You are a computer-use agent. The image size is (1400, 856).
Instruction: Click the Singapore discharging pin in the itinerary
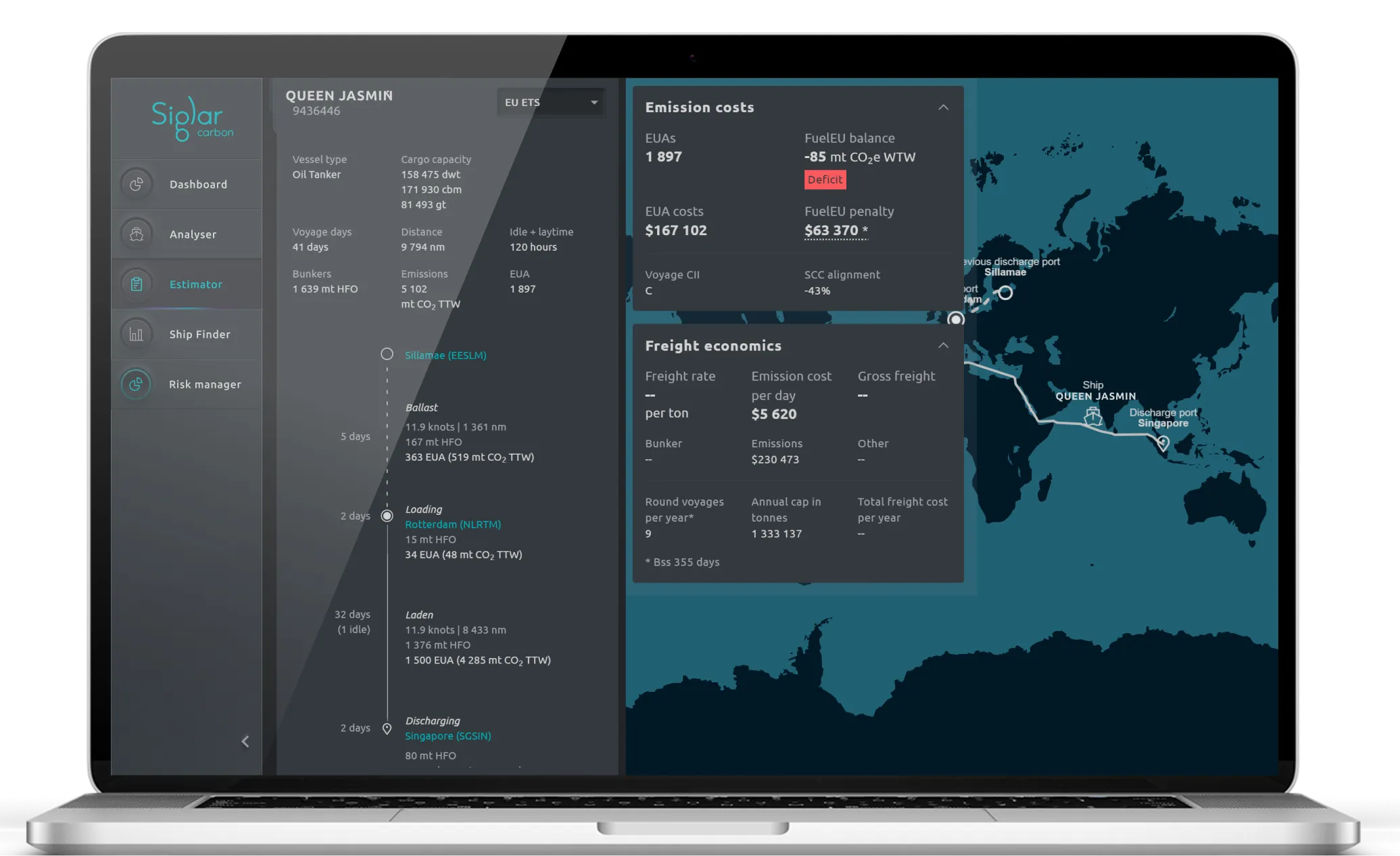pyautogui.click(x=387, y=728)
